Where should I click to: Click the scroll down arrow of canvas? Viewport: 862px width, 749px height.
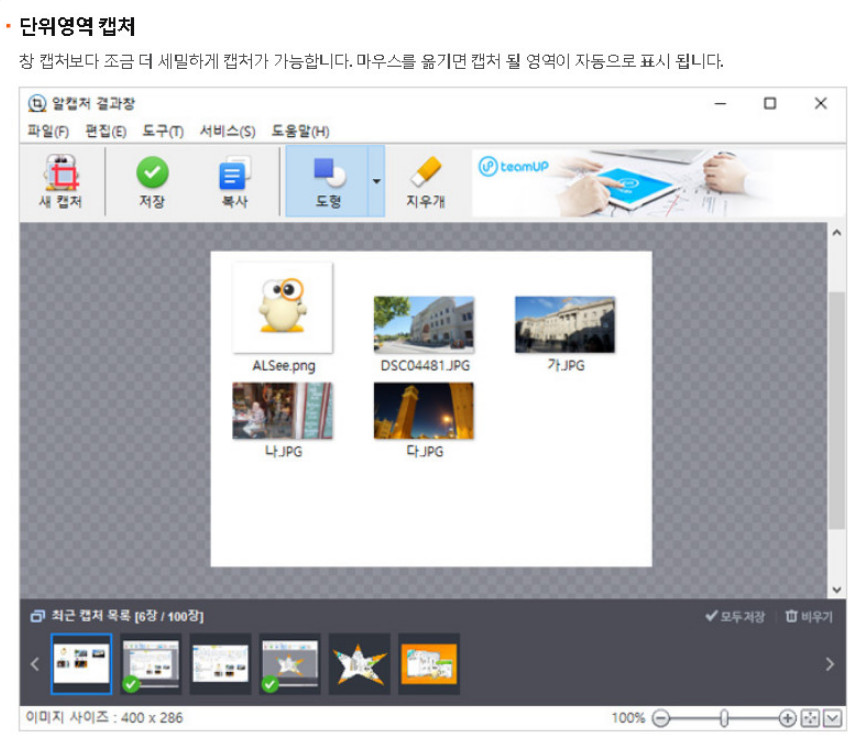(x=837, y=590)
